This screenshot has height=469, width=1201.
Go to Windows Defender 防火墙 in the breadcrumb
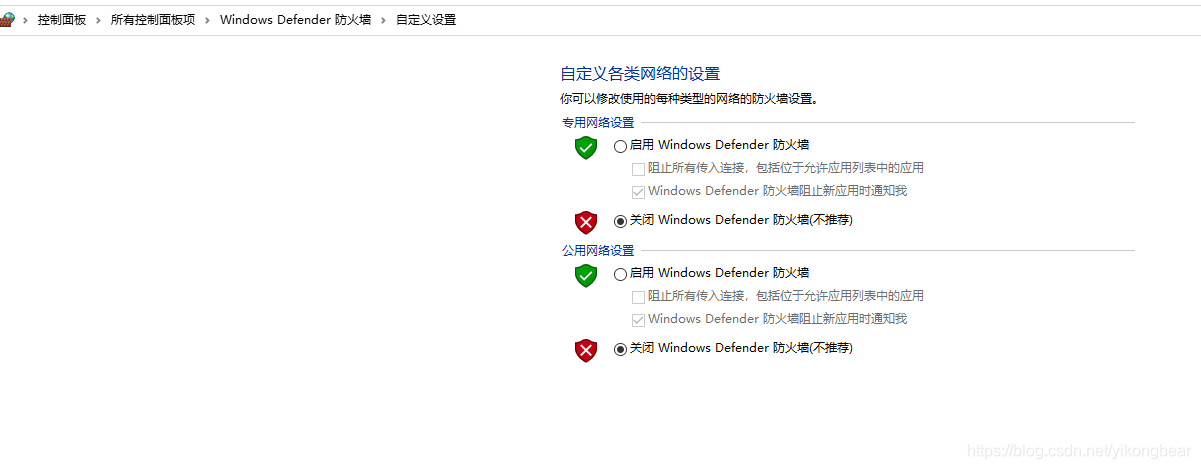[x=295, y=20]
